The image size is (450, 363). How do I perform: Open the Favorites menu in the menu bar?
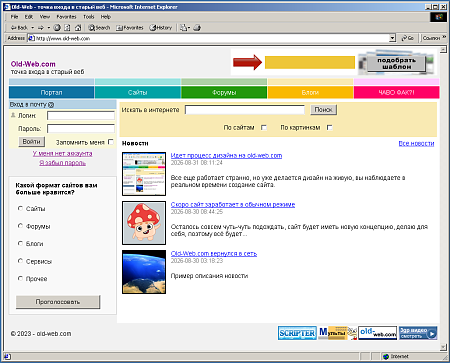pos(66,17)
